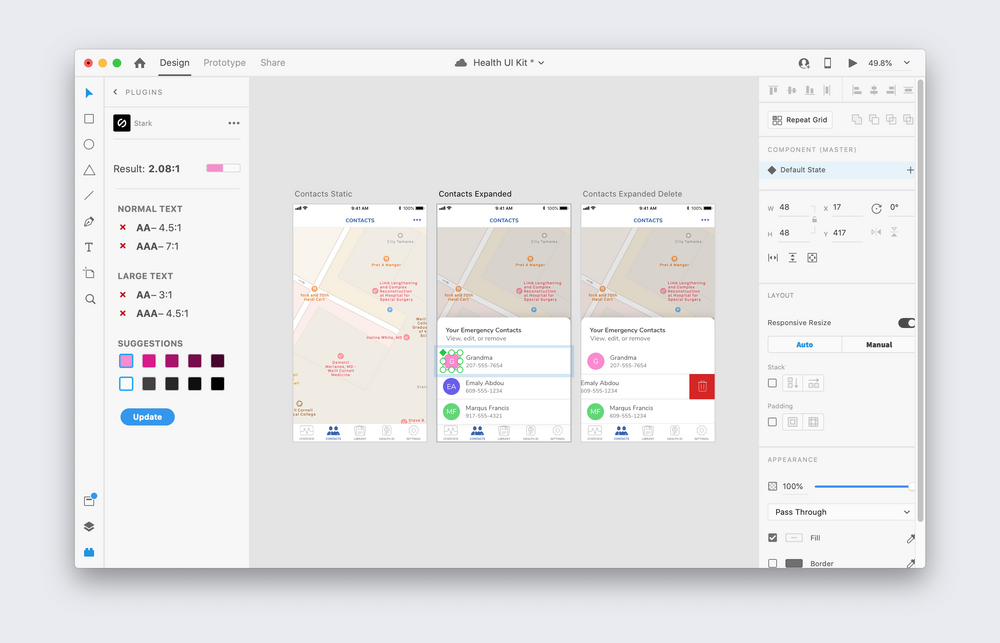Click the Update button in Stark
The image size is (1000, 643).
pos(147,416)
